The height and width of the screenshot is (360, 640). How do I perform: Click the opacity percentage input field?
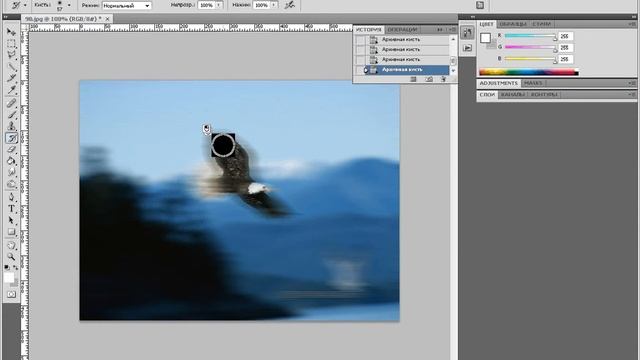click(x=207, y=5)
